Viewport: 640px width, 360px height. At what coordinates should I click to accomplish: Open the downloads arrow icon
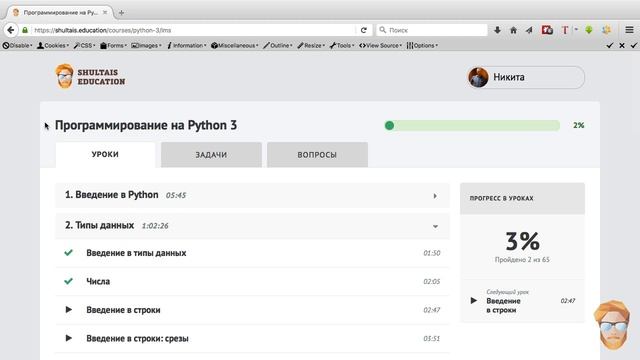(497, 30)
